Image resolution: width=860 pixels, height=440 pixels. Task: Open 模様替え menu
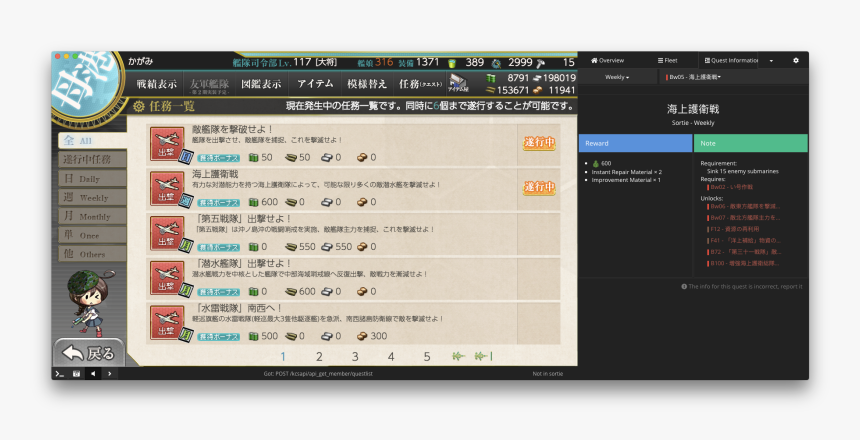pos(367,84)
